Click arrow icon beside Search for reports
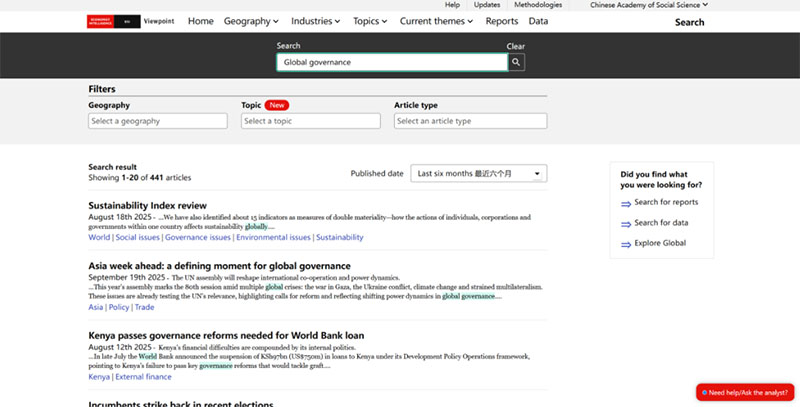 pos(626,203)
